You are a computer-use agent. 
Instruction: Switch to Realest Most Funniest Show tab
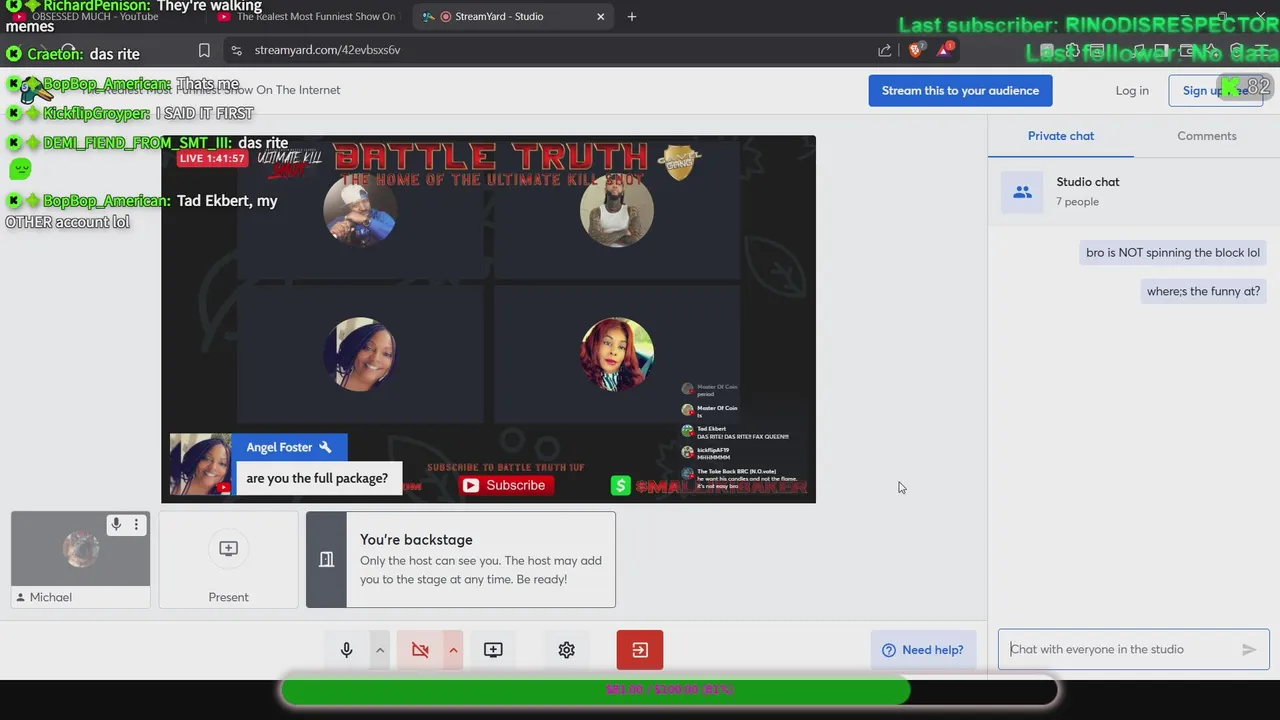point(306,16)
